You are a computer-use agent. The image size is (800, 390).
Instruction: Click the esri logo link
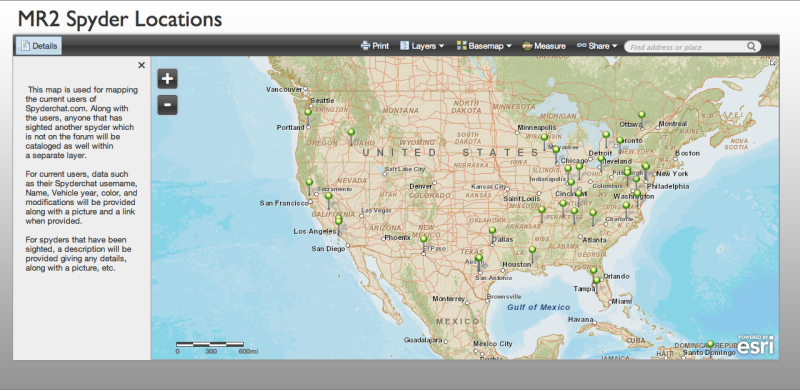coord(756,345)
